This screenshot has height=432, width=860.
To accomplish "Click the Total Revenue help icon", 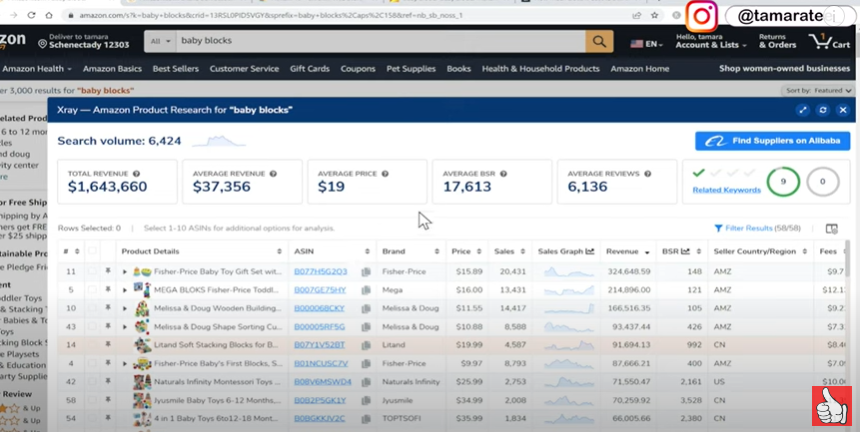I will coord(137,174).
